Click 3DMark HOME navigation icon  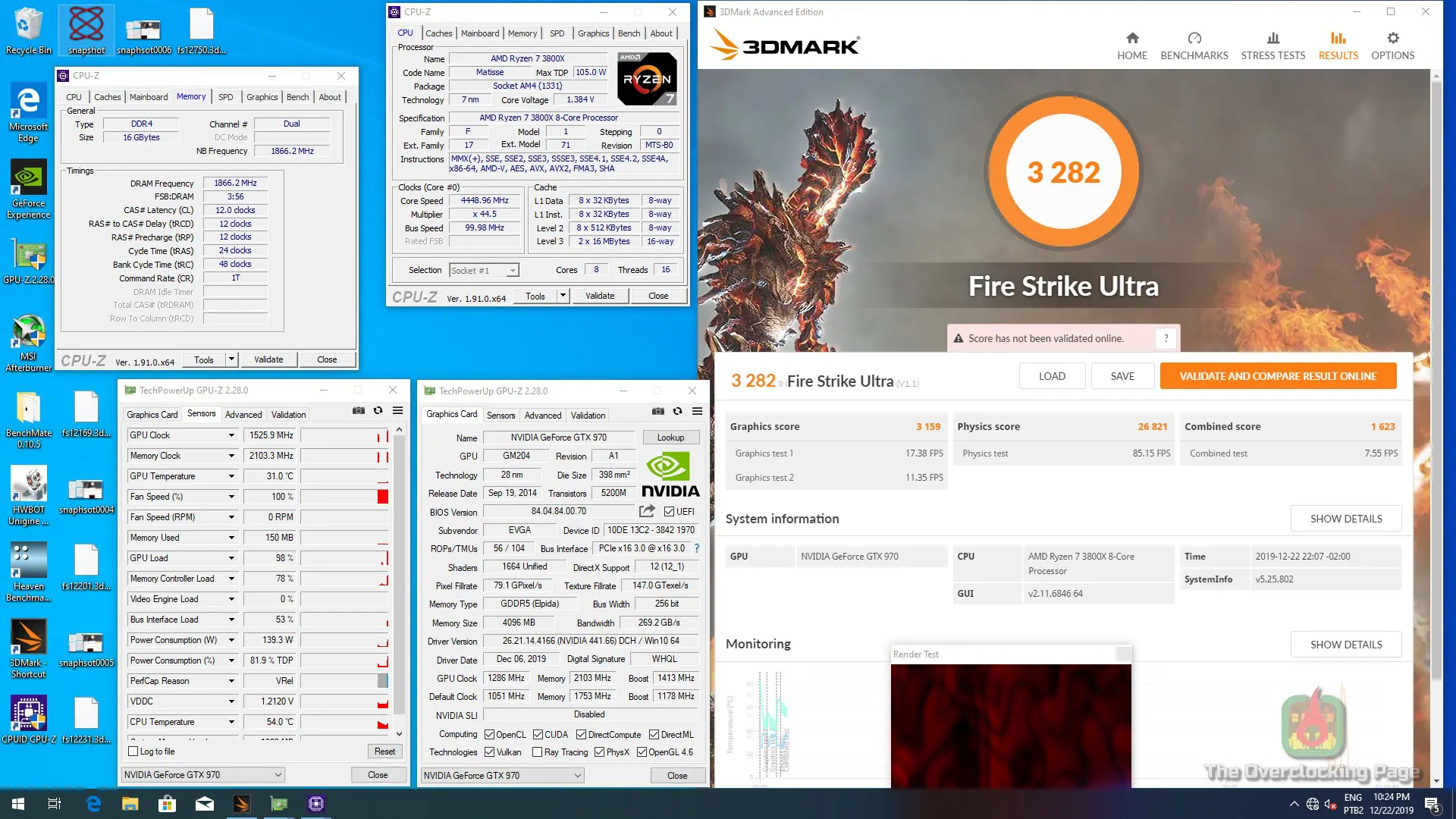pos(1132,45)
